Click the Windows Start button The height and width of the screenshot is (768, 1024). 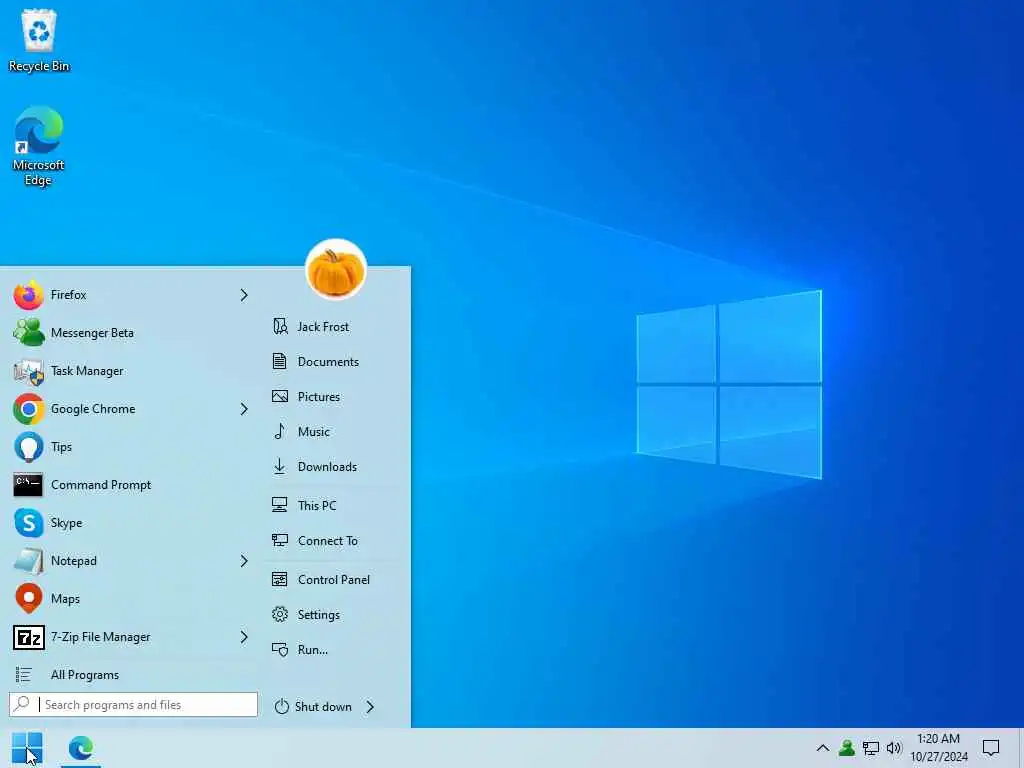pos(27,748)
